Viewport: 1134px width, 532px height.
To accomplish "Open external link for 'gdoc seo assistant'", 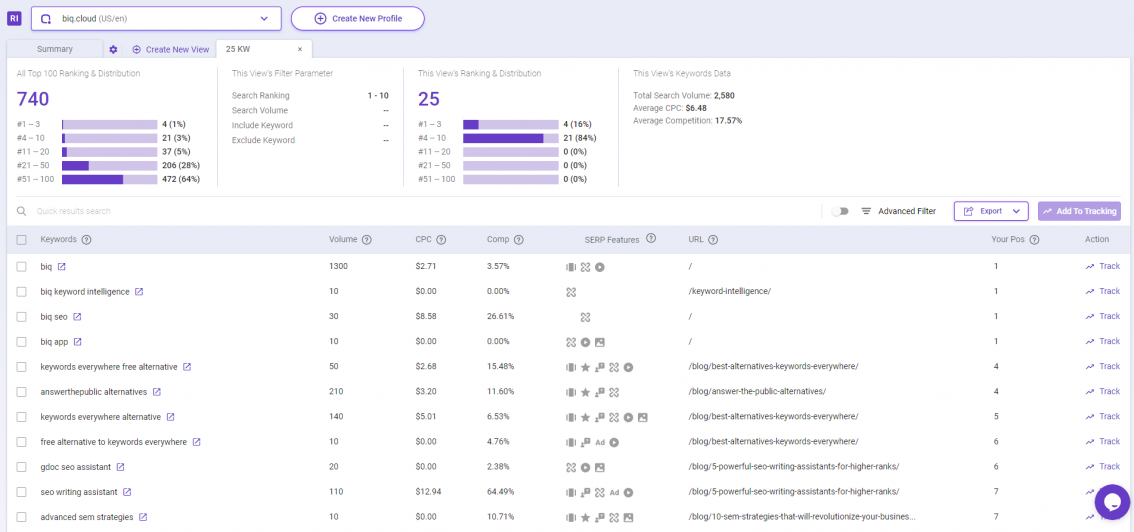I will pos(120,467).
